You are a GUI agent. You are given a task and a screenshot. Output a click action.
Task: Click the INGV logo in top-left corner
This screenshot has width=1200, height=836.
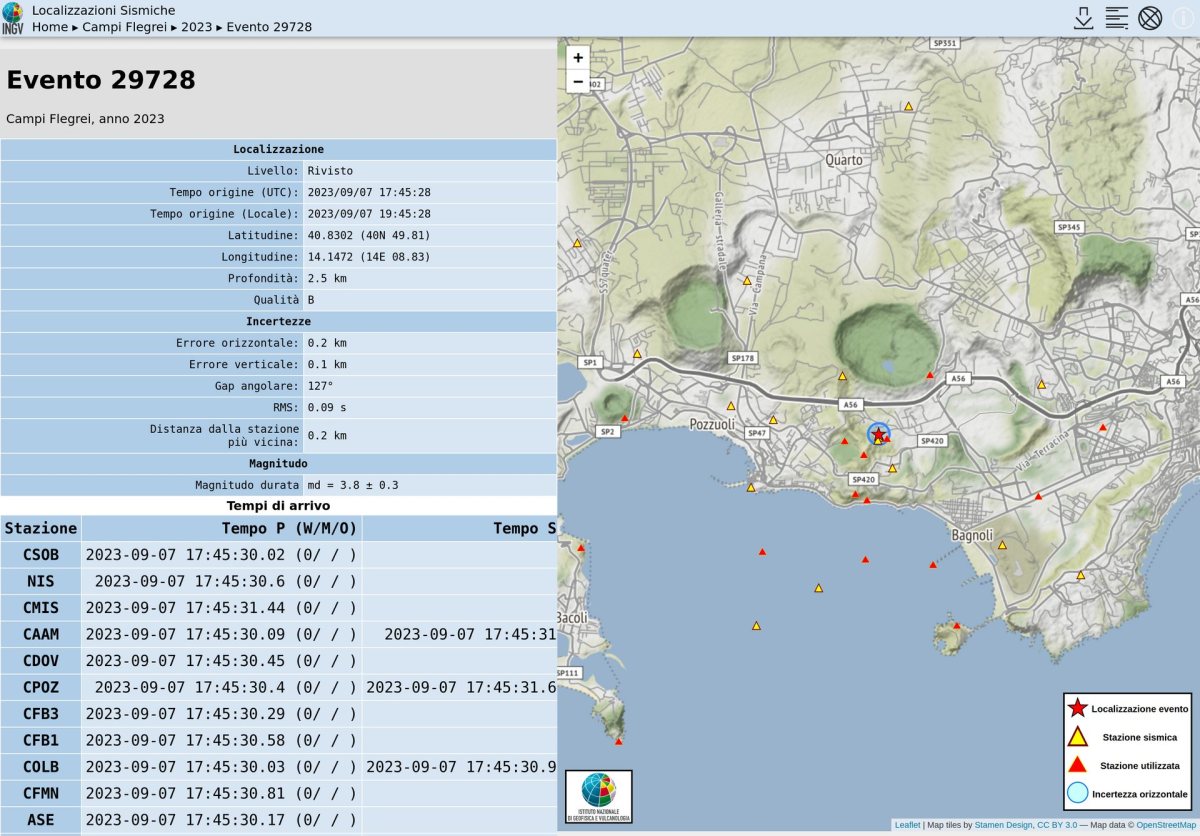click(13, 18)
